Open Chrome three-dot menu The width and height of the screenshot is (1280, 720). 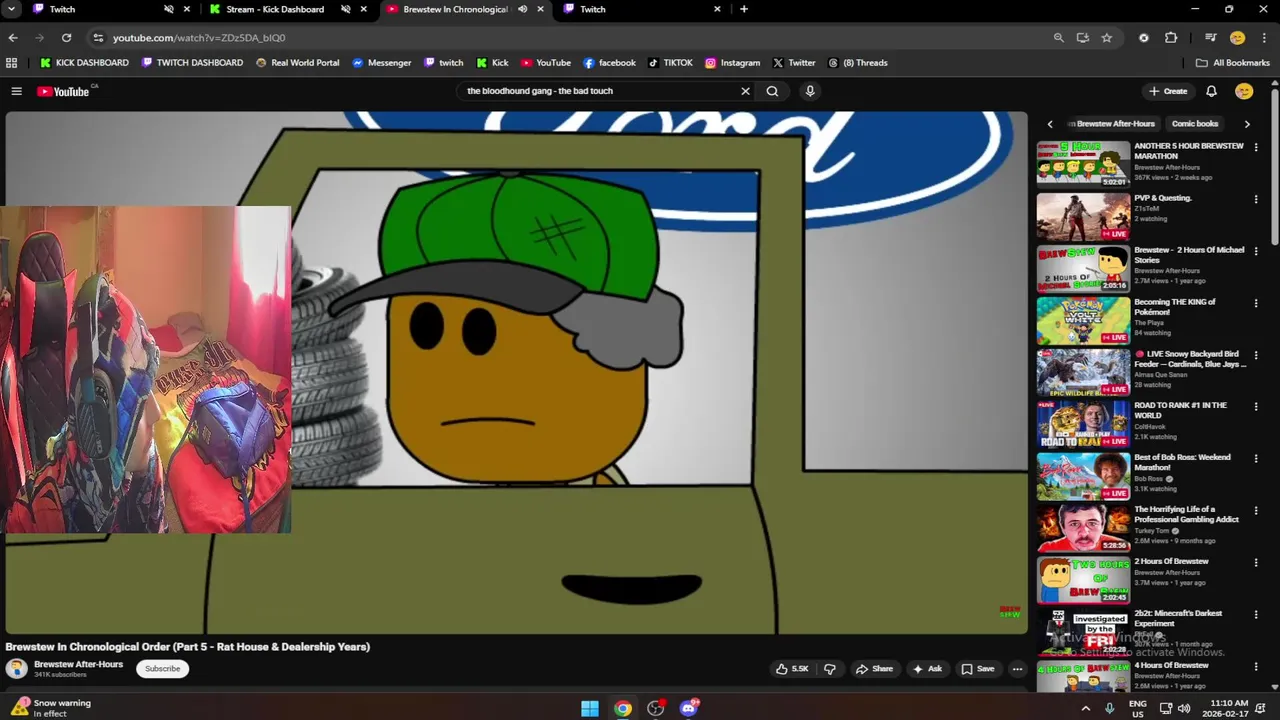pyautogui.click(x=1264, y=37)
